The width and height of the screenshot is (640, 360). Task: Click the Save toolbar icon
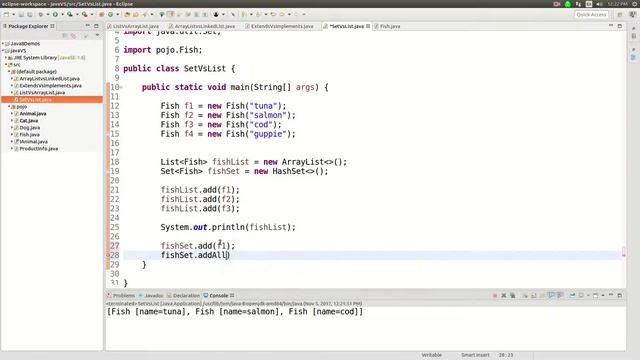pyautogui.click(x=21, y=14)
